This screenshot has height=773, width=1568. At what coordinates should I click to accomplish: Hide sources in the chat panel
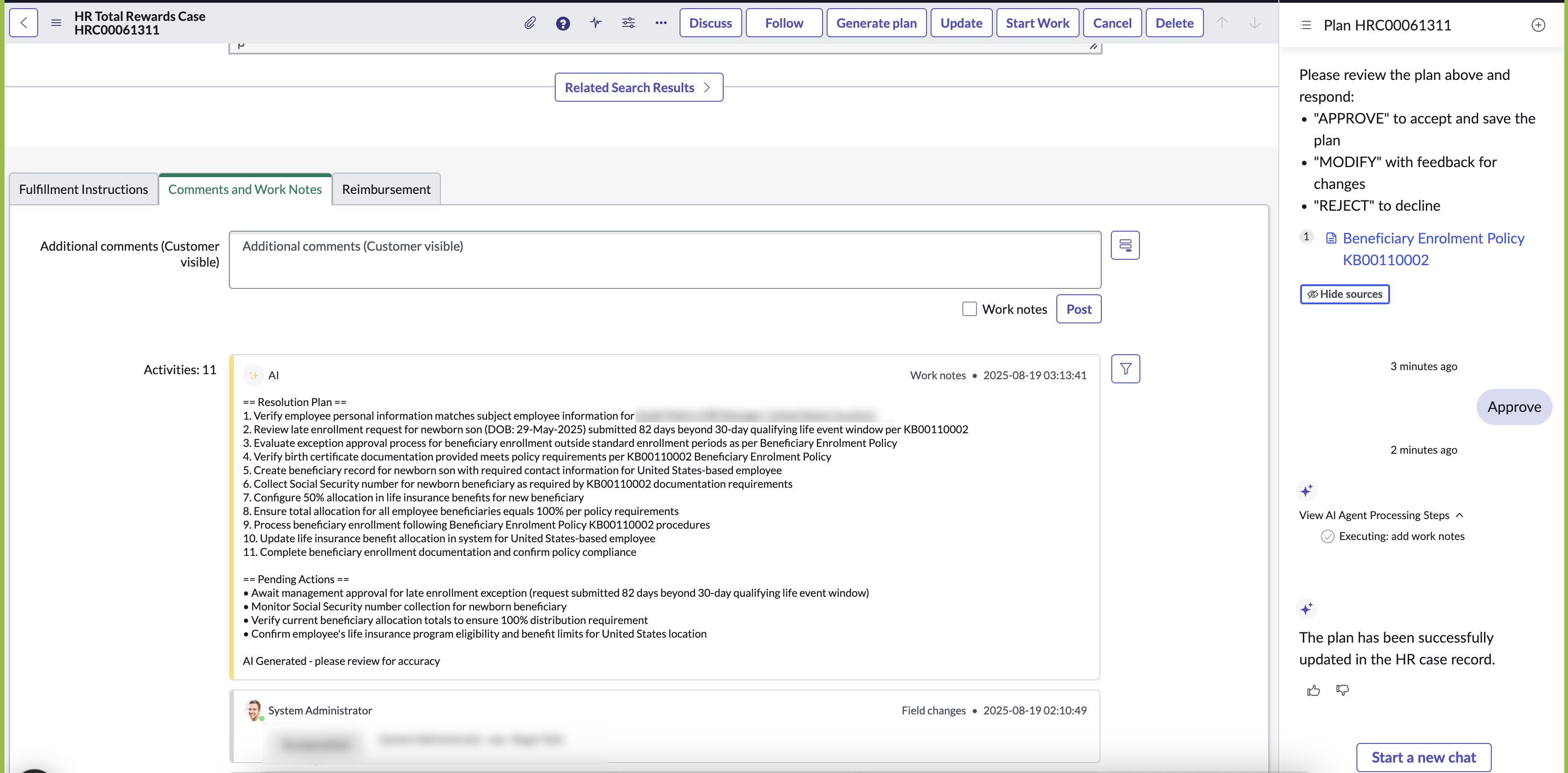point(1345,294)
